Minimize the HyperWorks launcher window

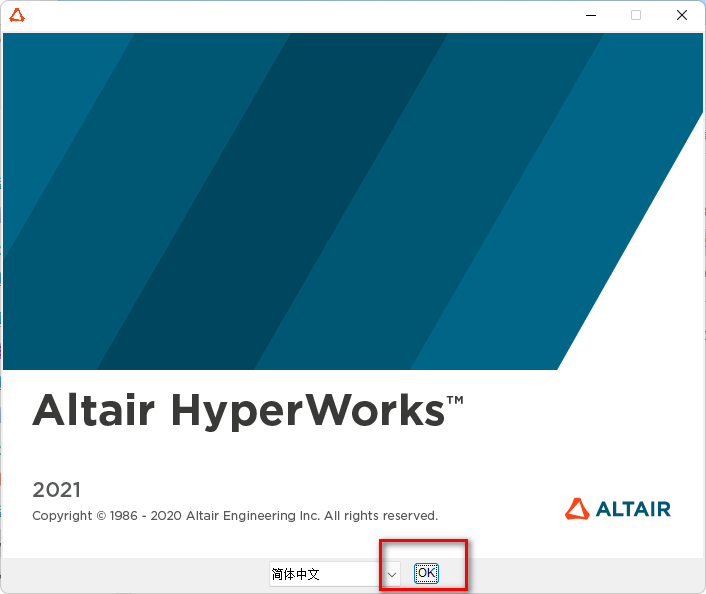[x=588, y=15]
